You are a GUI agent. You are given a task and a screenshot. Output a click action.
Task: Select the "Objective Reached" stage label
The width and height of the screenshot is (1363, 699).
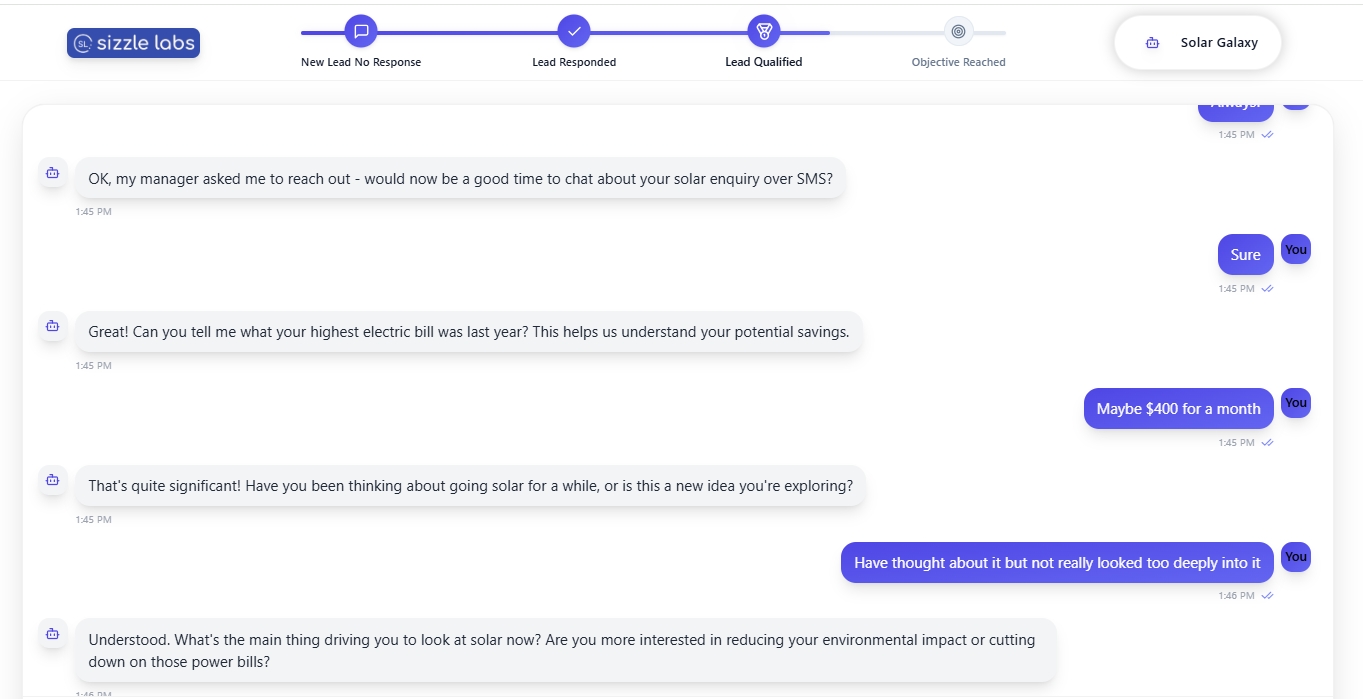point(958,62)
